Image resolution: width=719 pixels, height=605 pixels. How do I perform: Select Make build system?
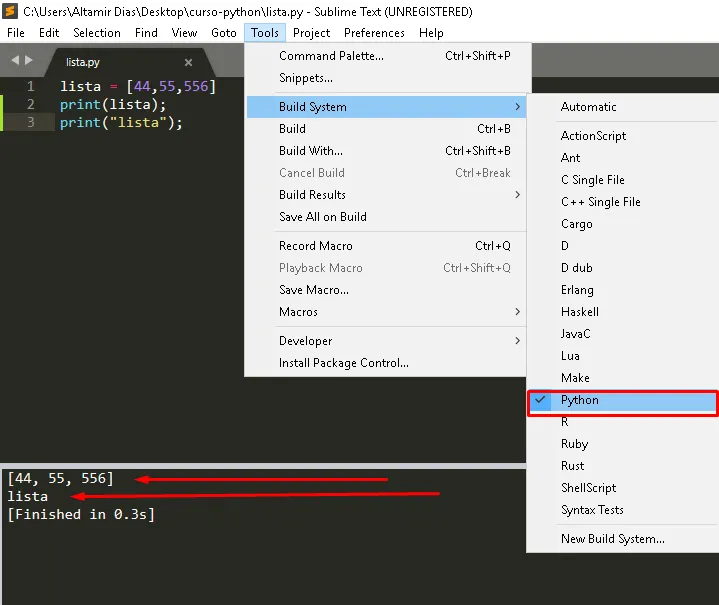coord(623,378)
